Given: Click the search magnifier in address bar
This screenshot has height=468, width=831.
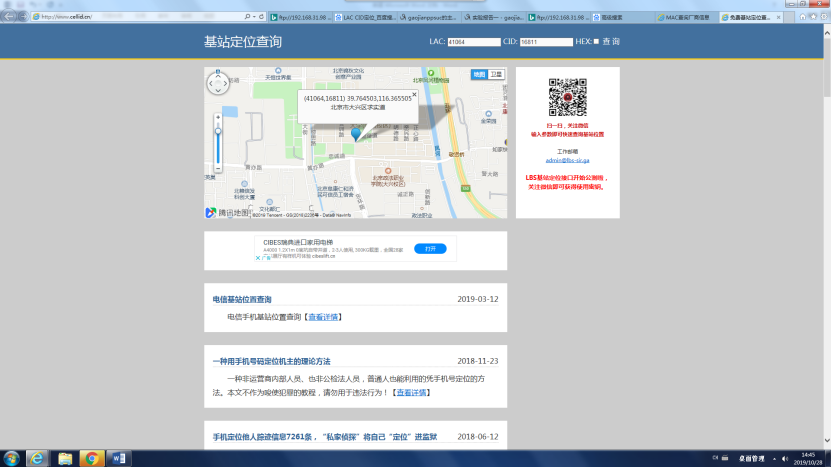Looking at the screenshot, I should (247, 17).
